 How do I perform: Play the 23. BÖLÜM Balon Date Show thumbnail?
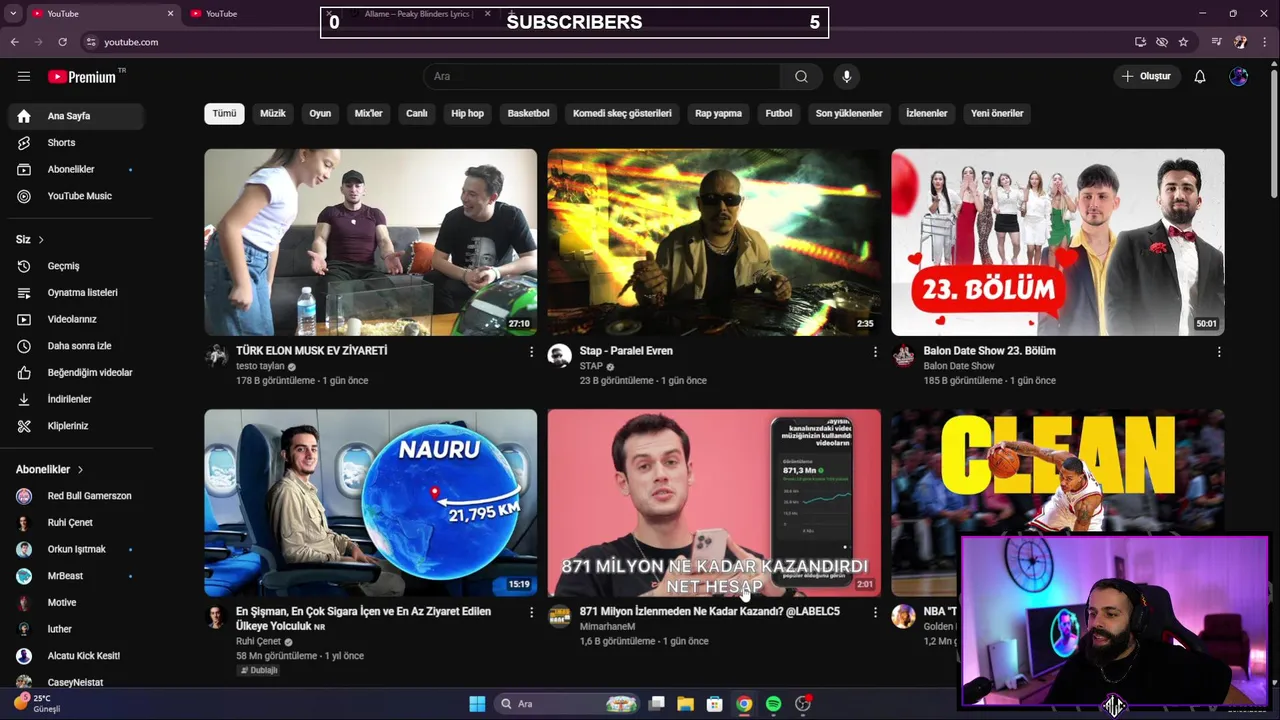(1057, 242)
